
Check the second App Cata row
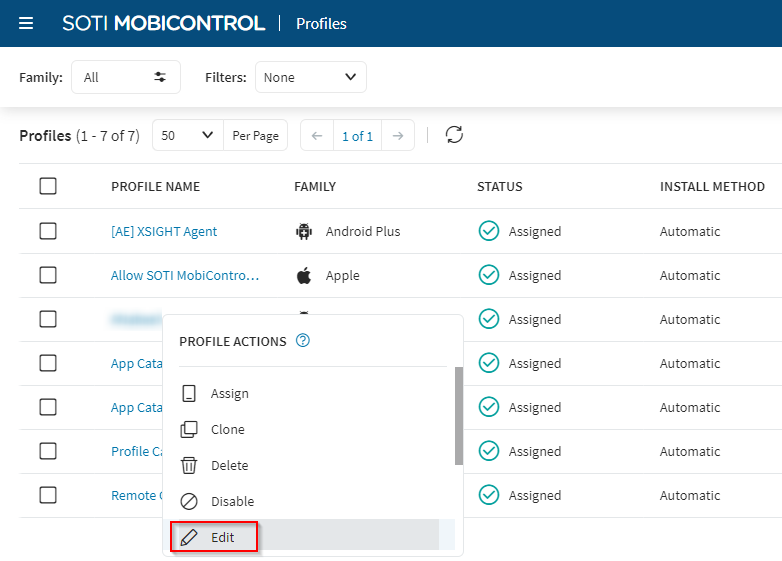(x=48, y=407)
